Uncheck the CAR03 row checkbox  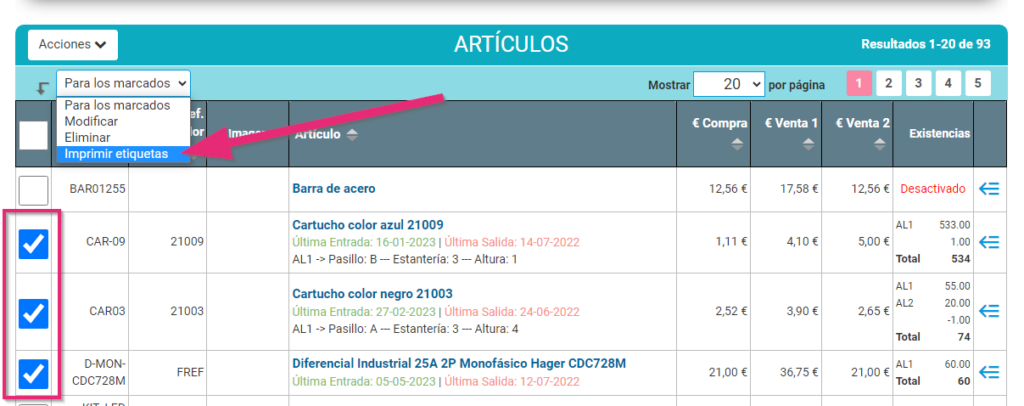34,312
